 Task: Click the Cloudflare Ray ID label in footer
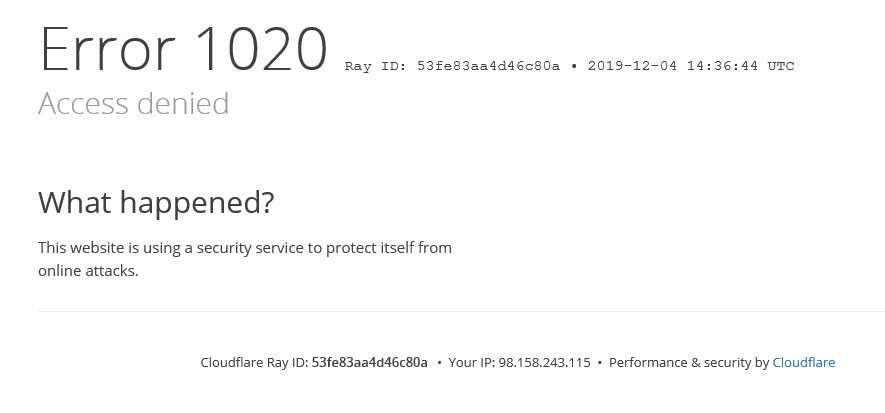point(255,362)
